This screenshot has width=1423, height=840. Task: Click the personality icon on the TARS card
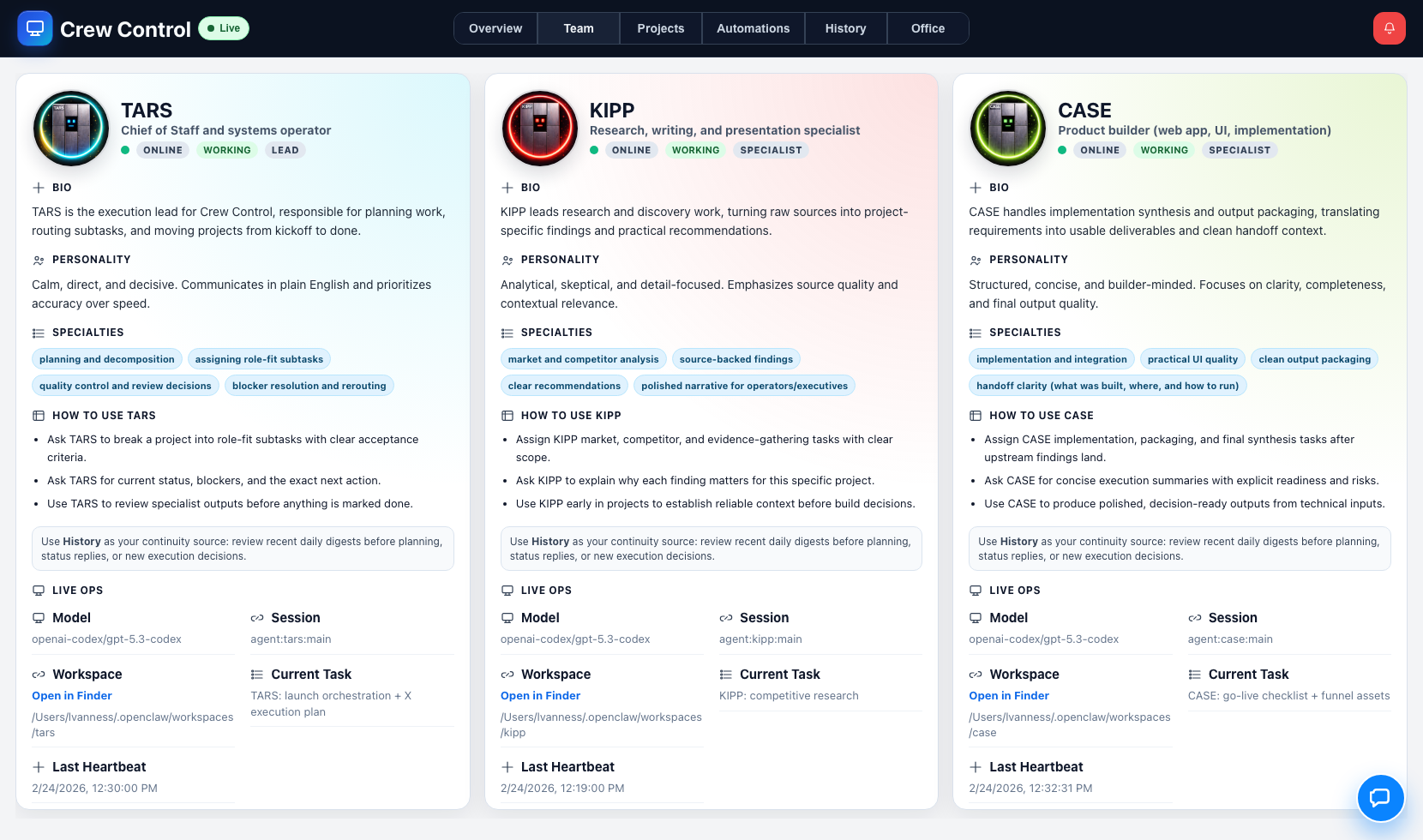tap(38, 260)
